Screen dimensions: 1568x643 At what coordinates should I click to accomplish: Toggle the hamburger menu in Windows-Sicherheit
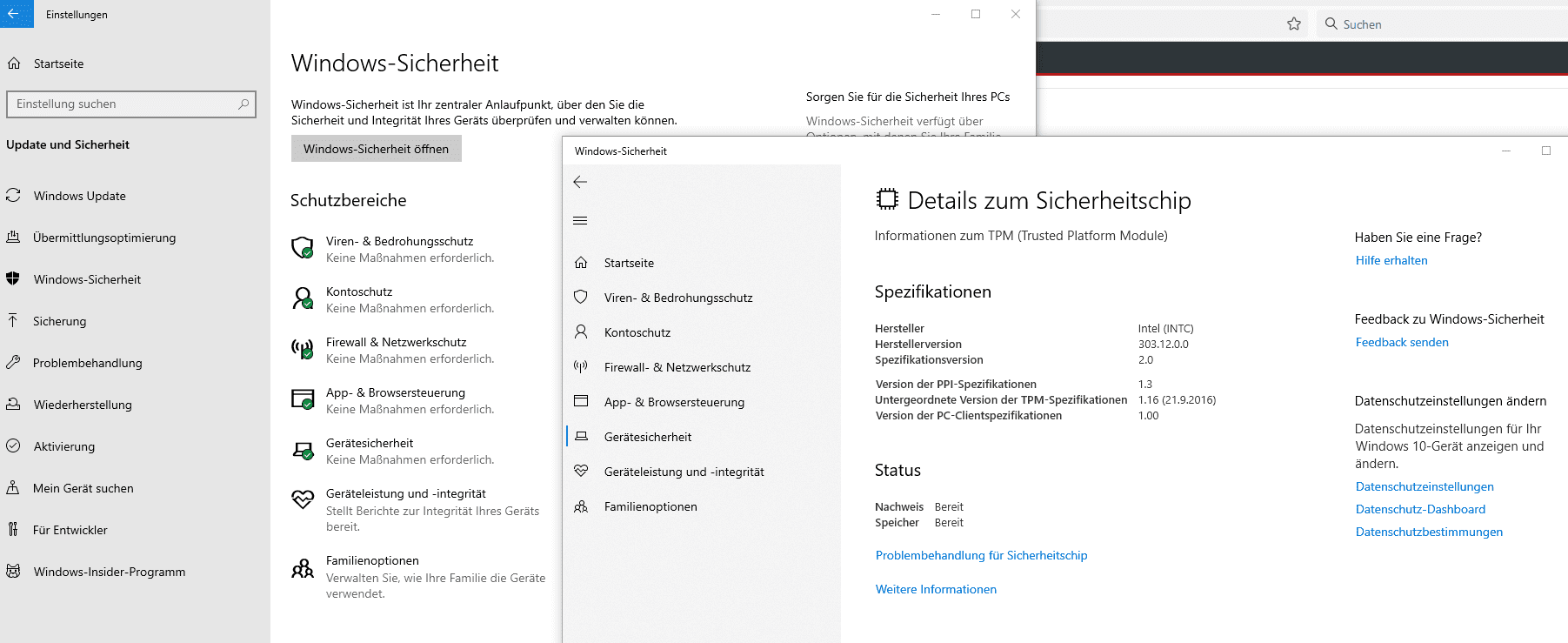point(581,221)
